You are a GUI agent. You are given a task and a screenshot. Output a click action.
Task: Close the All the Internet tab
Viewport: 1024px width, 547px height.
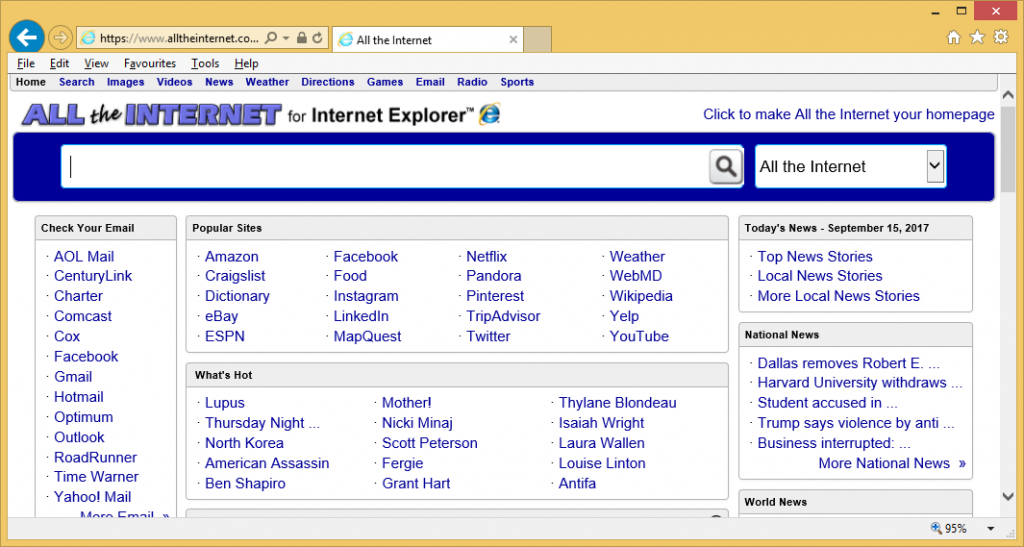pos(514,40)
